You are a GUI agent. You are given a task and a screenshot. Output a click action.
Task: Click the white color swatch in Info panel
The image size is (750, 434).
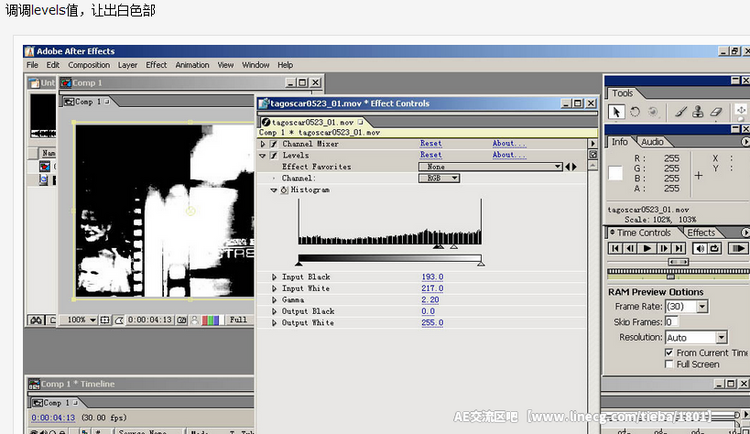coord(617,174)
